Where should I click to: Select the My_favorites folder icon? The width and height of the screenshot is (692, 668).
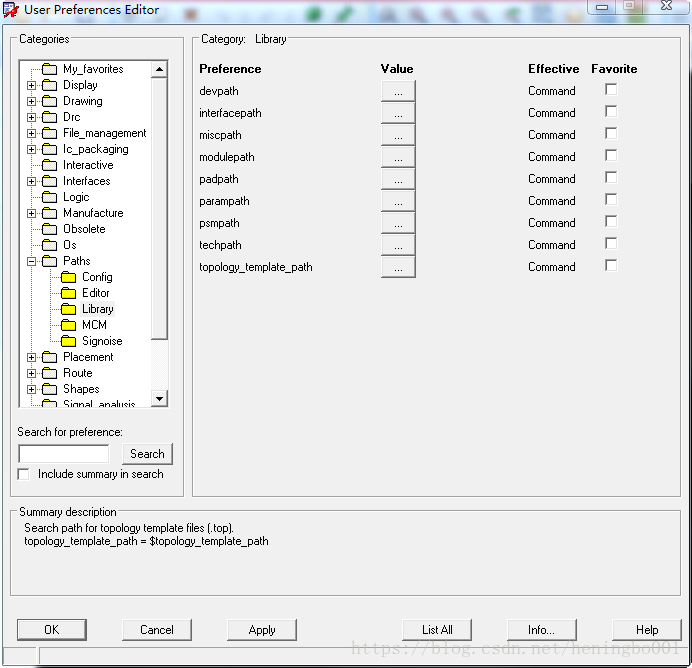tap(49, 69)
